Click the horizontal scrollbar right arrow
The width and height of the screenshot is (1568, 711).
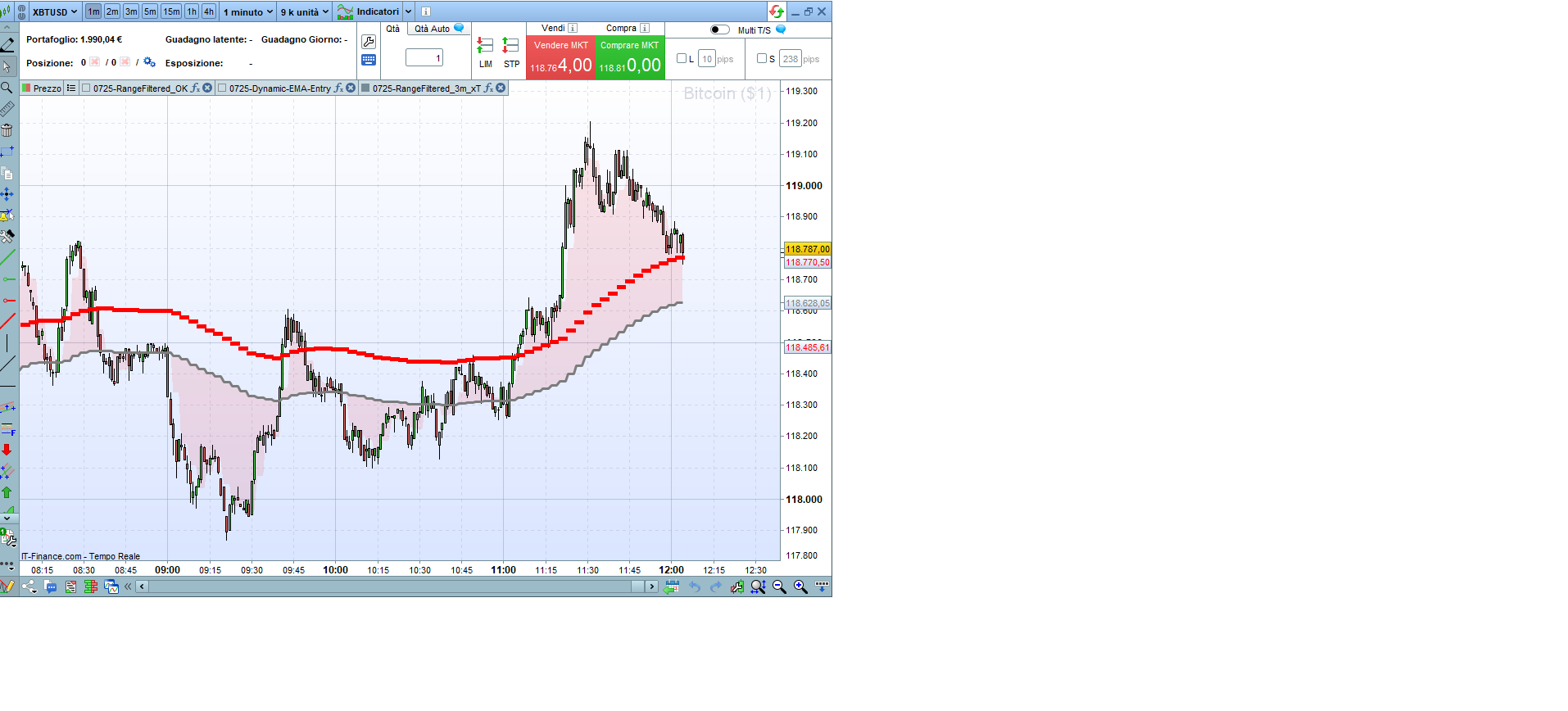pyautogui.click(x=652, y=586)
